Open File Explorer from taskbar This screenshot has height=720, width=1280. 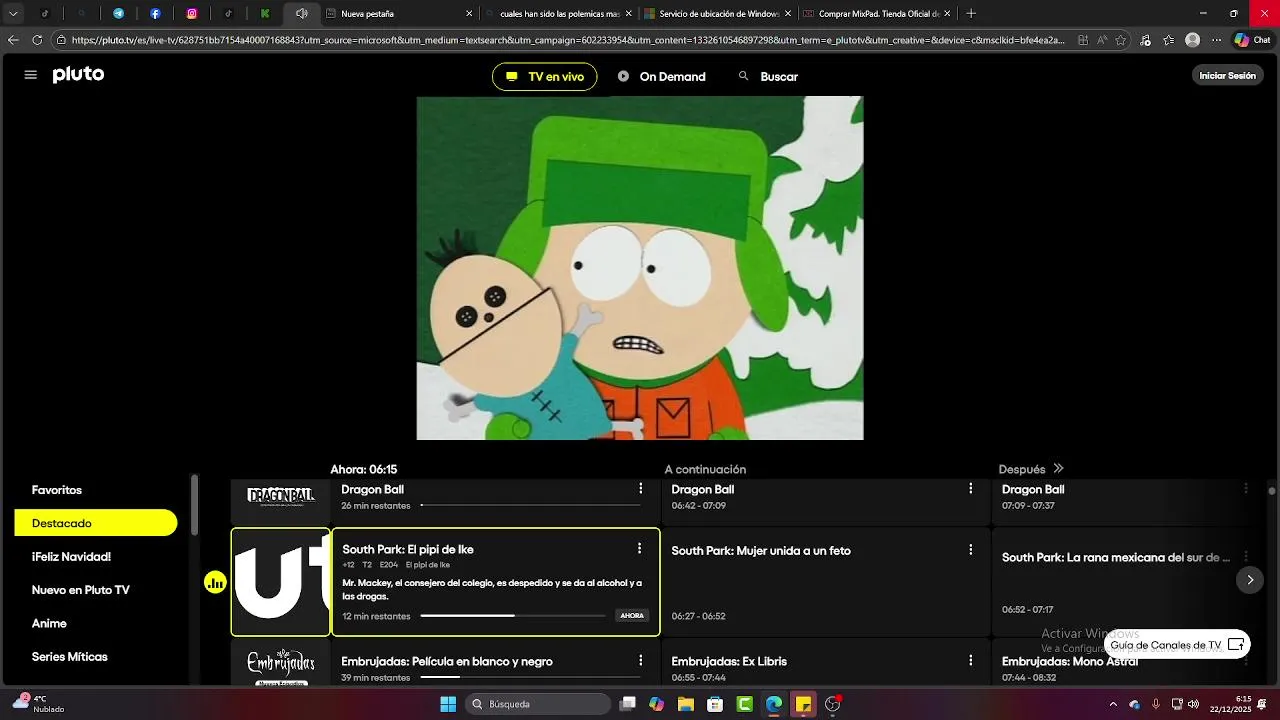(686, 704)
